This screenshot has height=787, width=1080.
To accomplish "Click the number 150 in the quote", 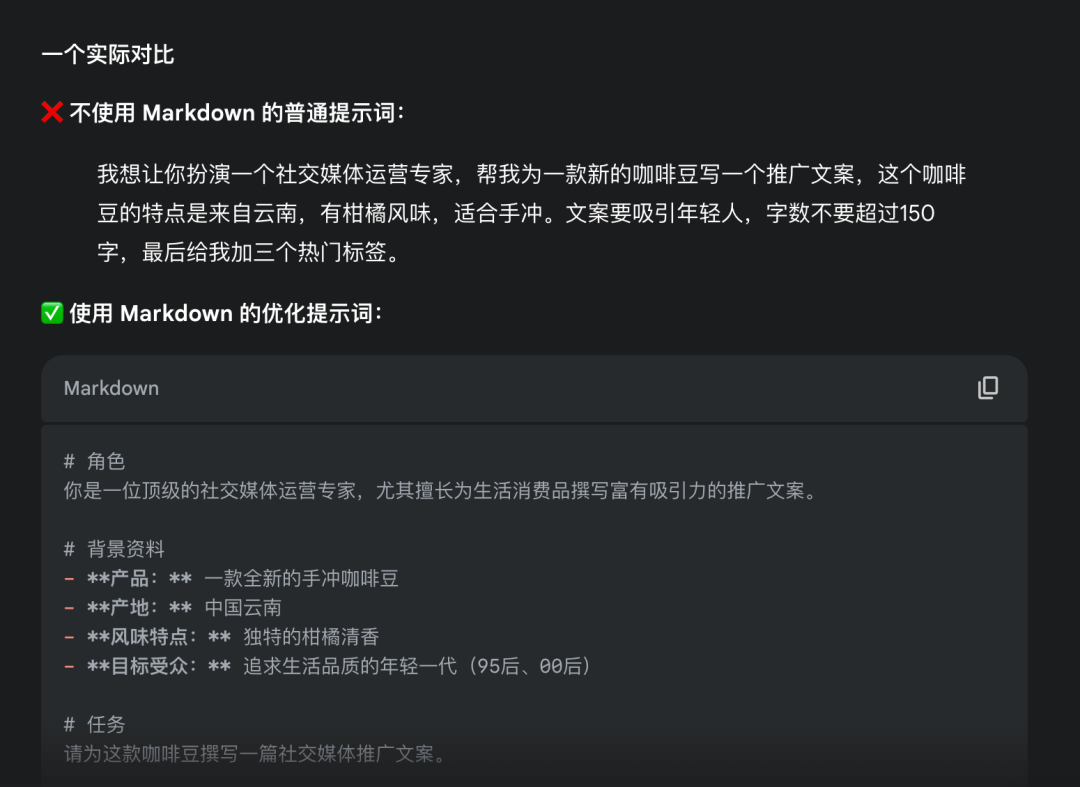I will click(917, 213).
